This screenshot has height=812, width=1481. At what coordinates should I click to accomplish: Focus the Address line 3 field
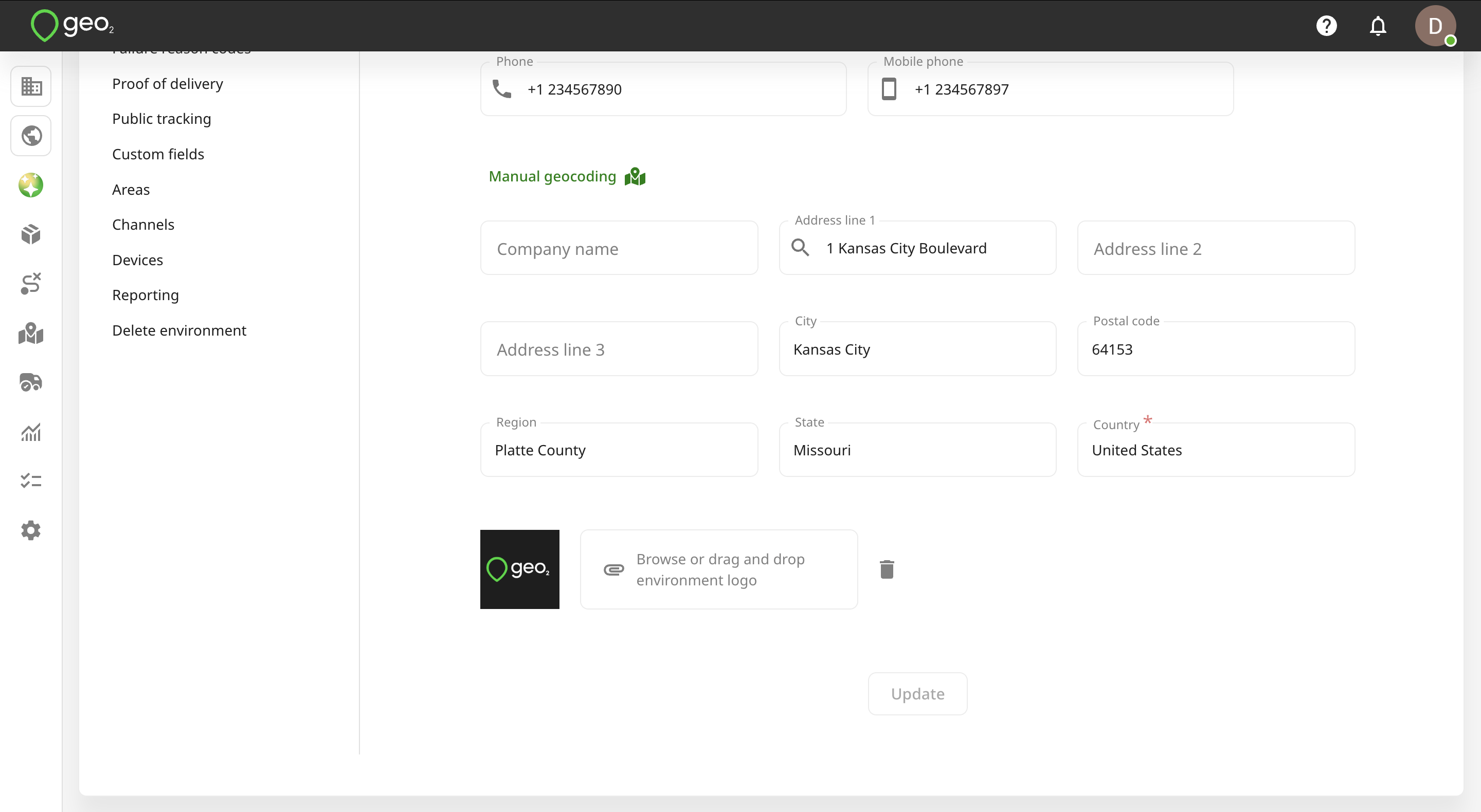pos(619,349)
